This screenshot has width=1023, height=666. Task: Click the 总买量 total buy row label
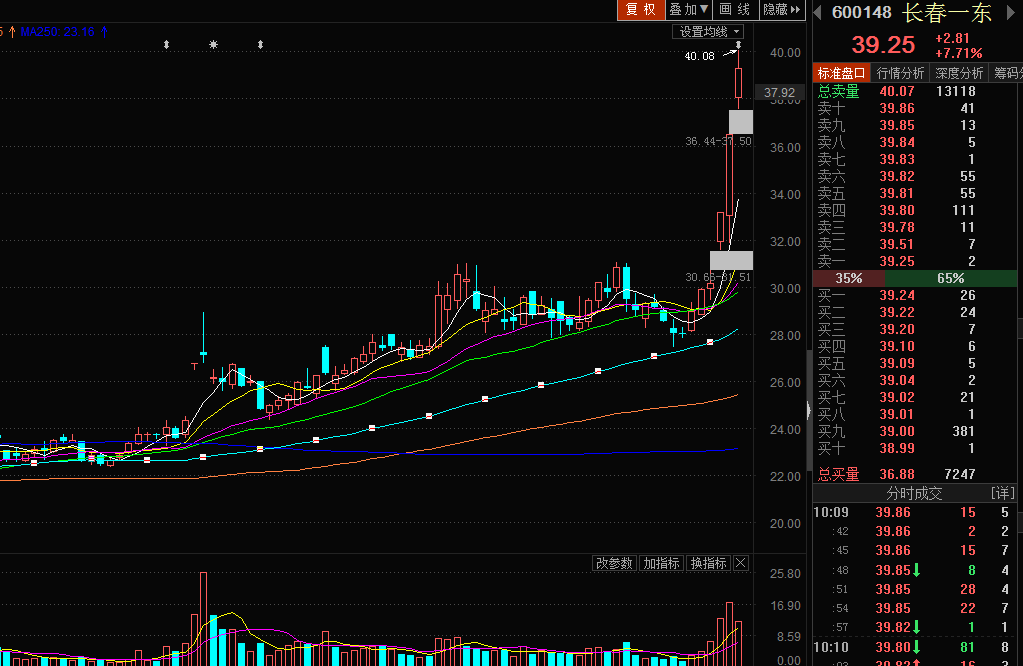[x=838, y=474]
